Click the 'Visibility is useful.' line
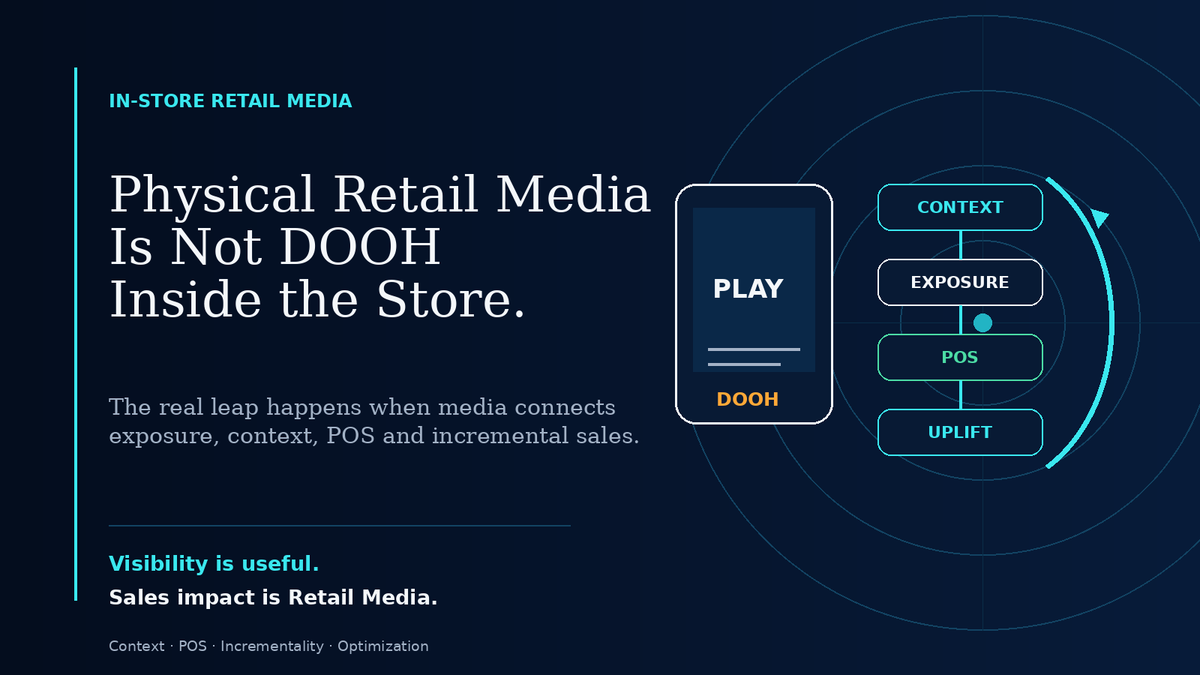The height and width of the screenshot is (675, 1200). point(214,564)
